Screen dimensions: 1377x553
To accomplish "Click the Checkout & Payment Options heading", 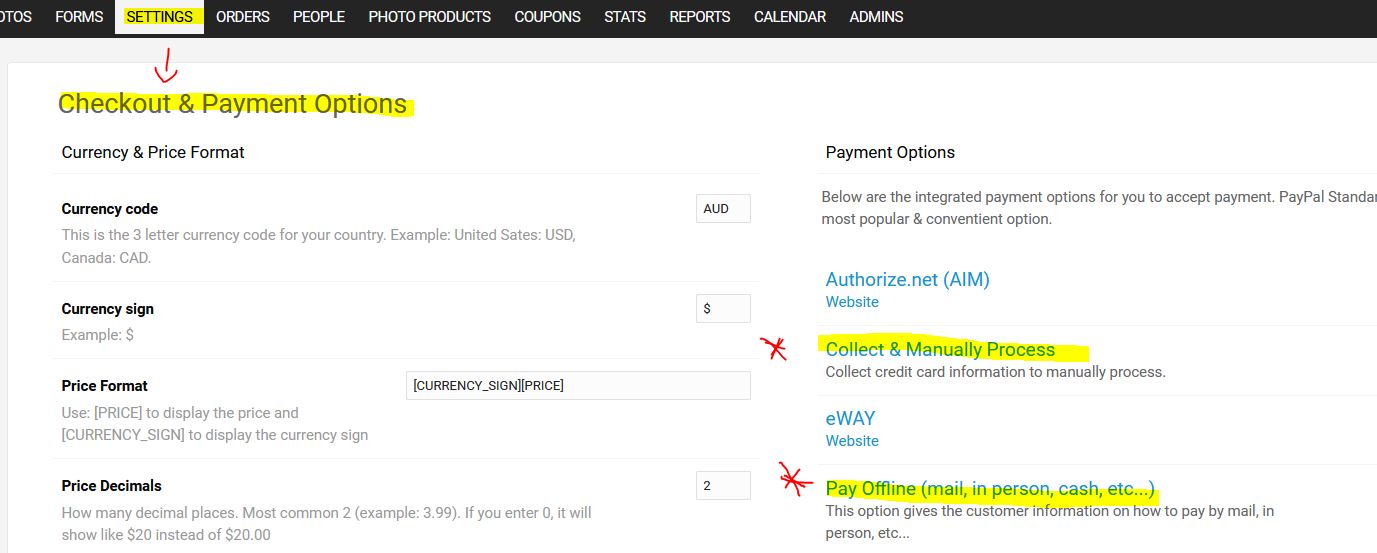I will coord(232,104).
